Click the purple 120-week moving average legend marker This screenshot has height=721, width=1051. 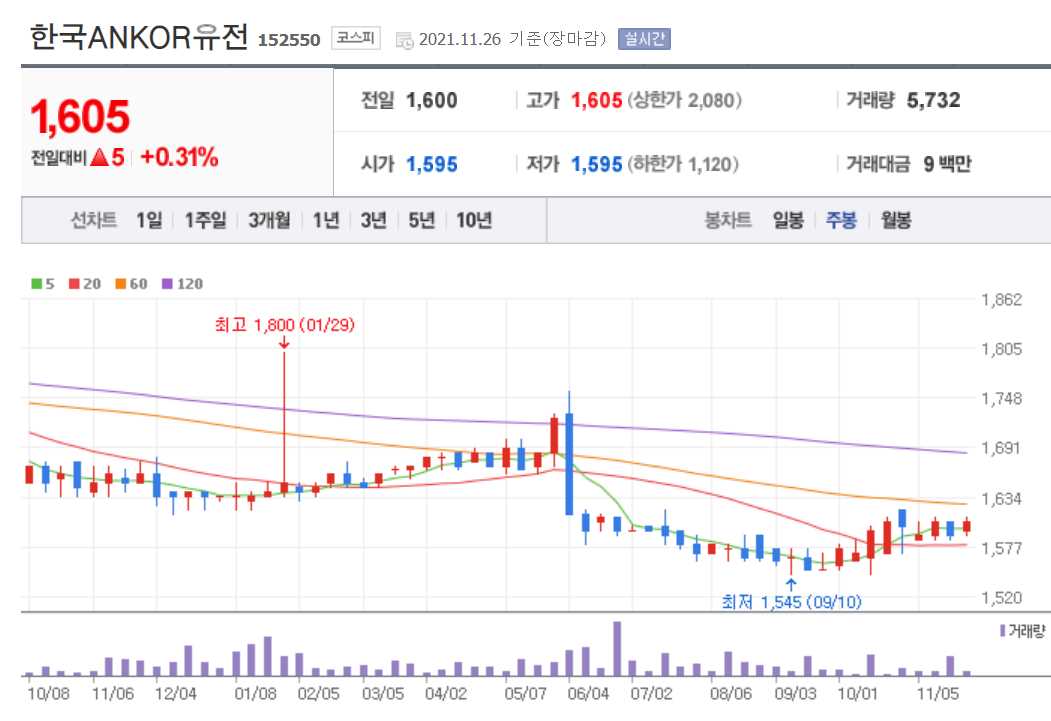click(x=165, y=284)
